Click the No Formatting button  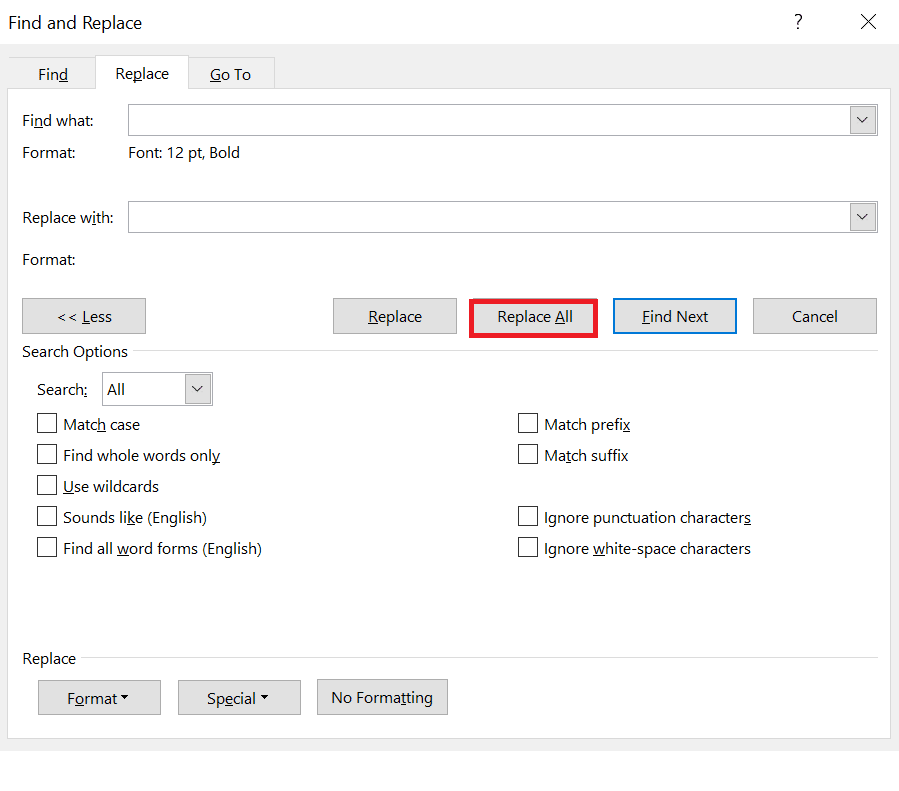click(x=382, y=697)
